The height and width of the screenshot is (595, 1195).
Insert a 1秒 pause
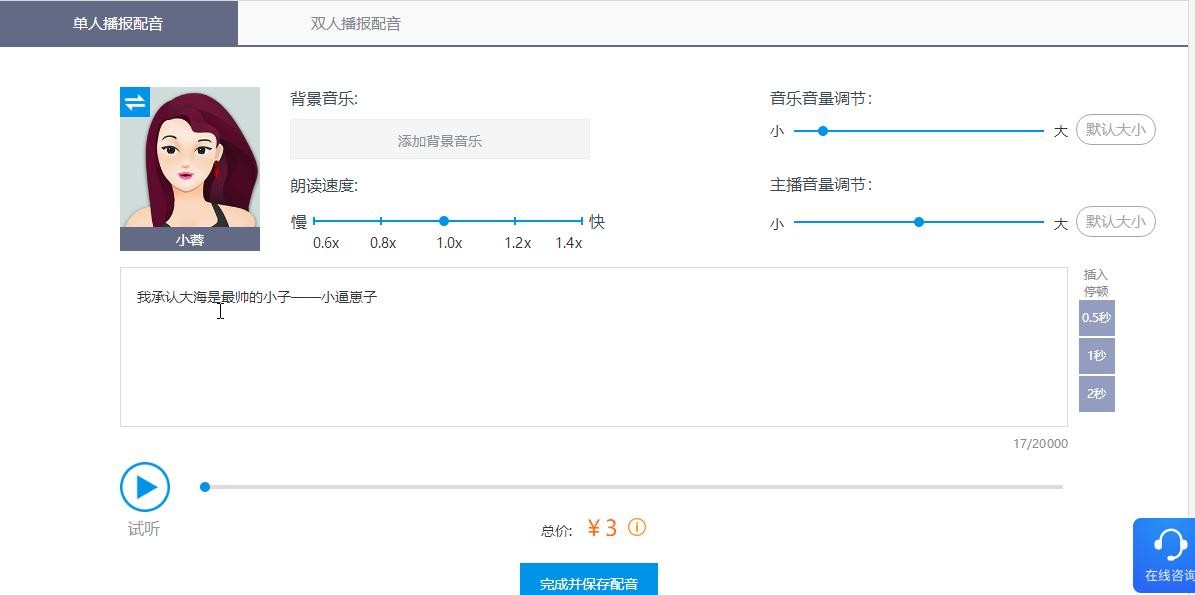(1096, 356)
